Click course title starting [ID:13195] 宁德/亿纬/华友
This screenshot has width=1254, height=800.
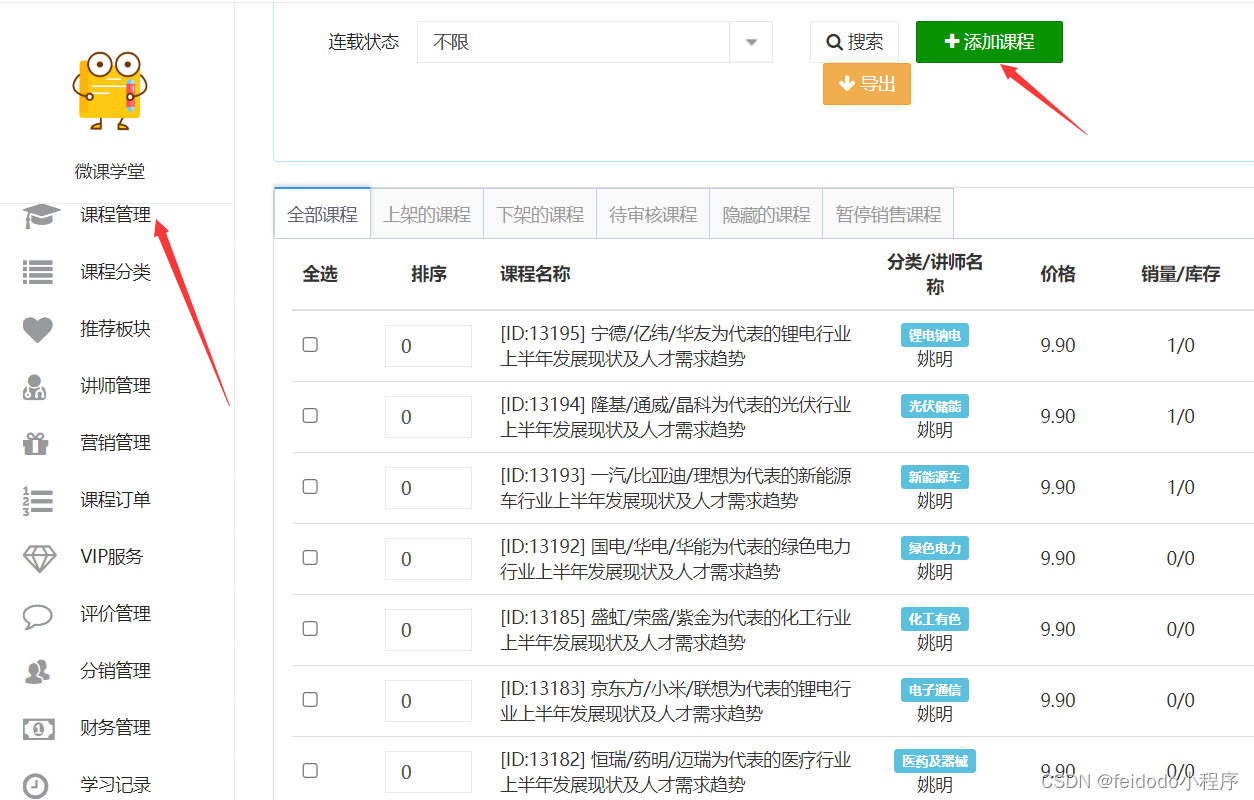(676, 346)
